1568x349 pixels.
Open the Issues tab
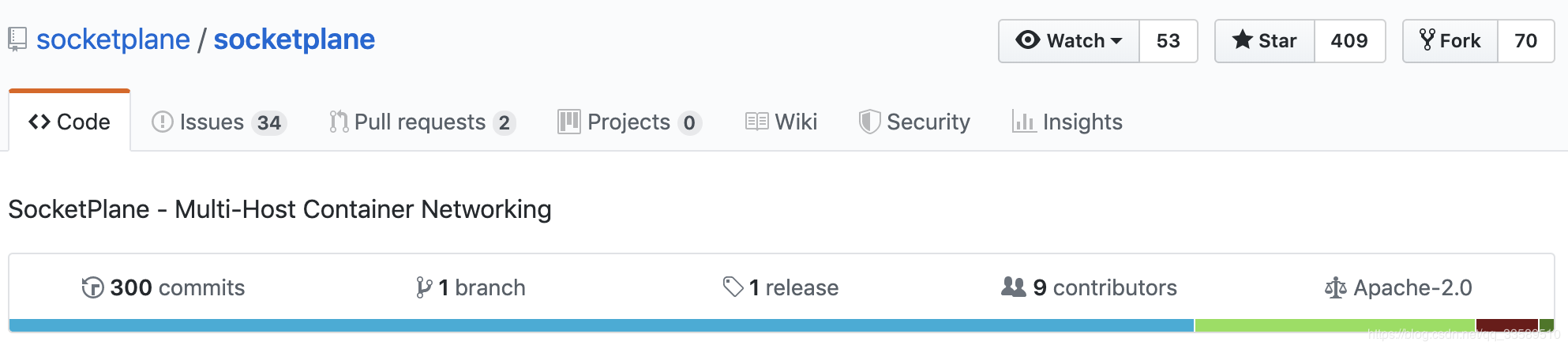[218, 122]
